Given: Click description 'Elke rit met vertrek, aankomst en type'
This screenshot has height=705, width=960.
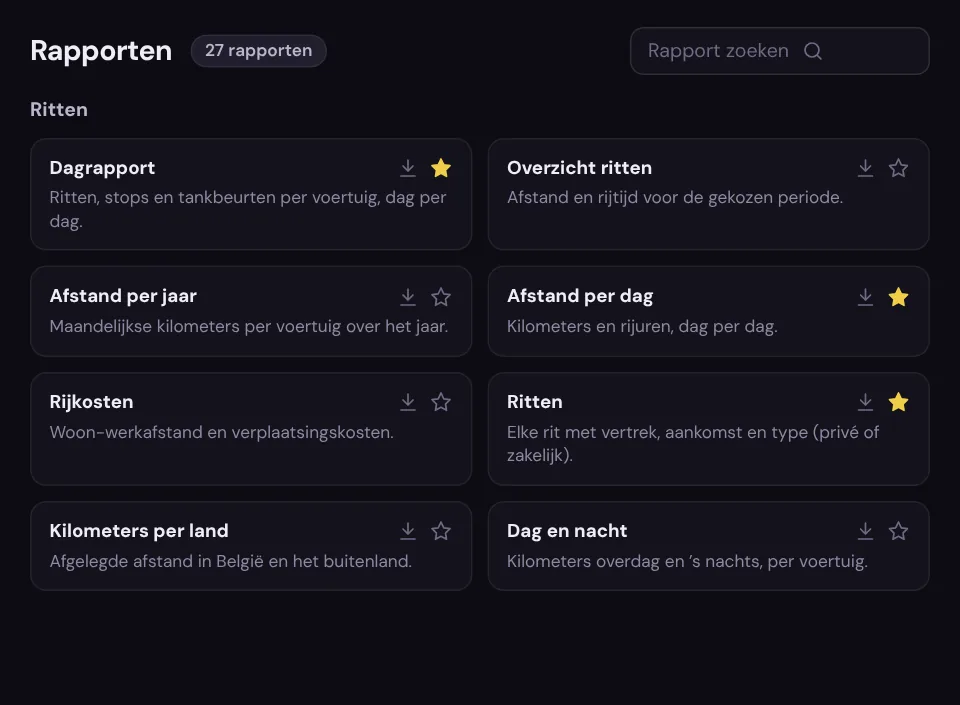Looking at the screenshot, I should pyautogui.click(x=693, y=444).
